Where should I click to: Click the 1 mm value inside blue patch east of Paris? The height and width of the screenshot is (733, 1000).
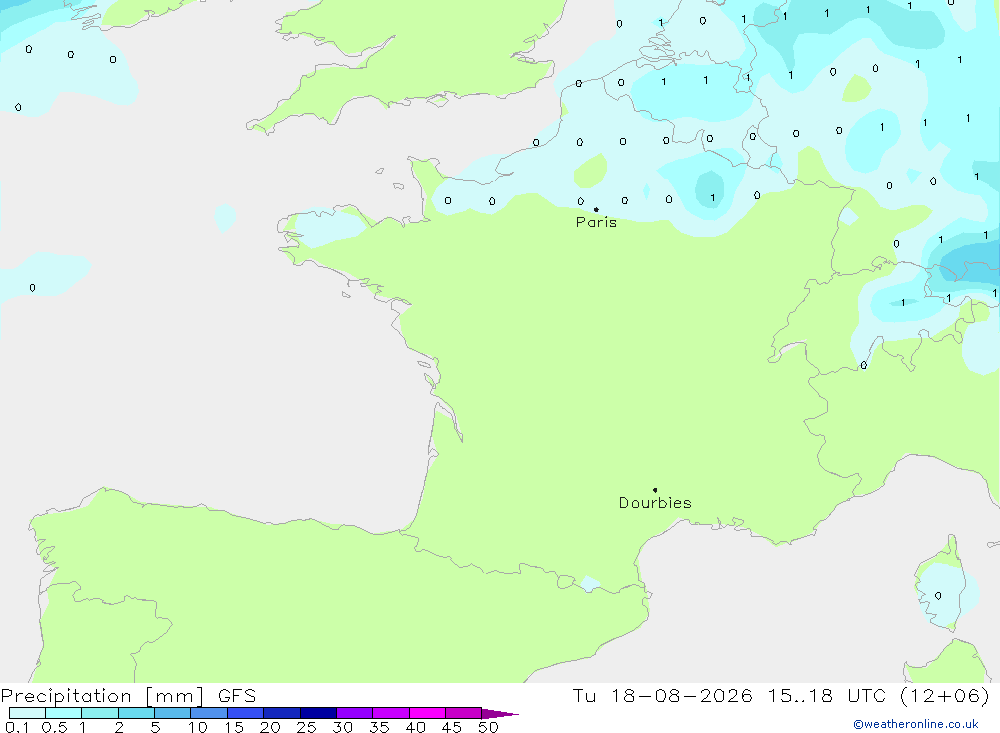pyautogui.click(x=712, y=198)
